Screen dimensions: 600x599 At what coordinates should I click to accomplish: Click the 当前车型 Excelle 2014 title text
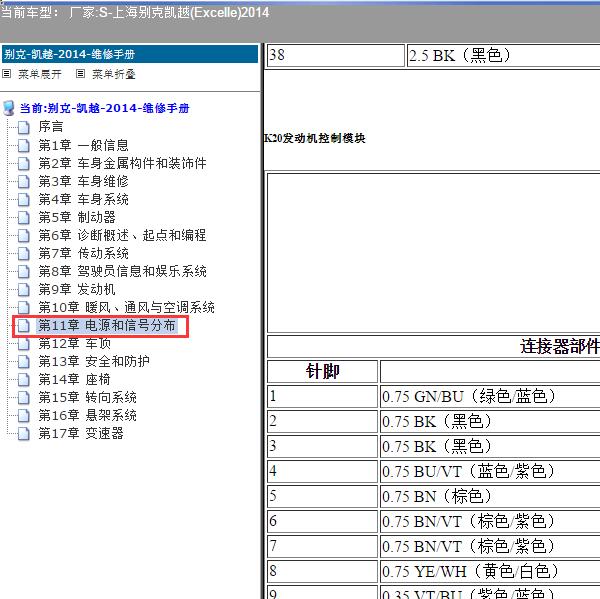point(135,13)
